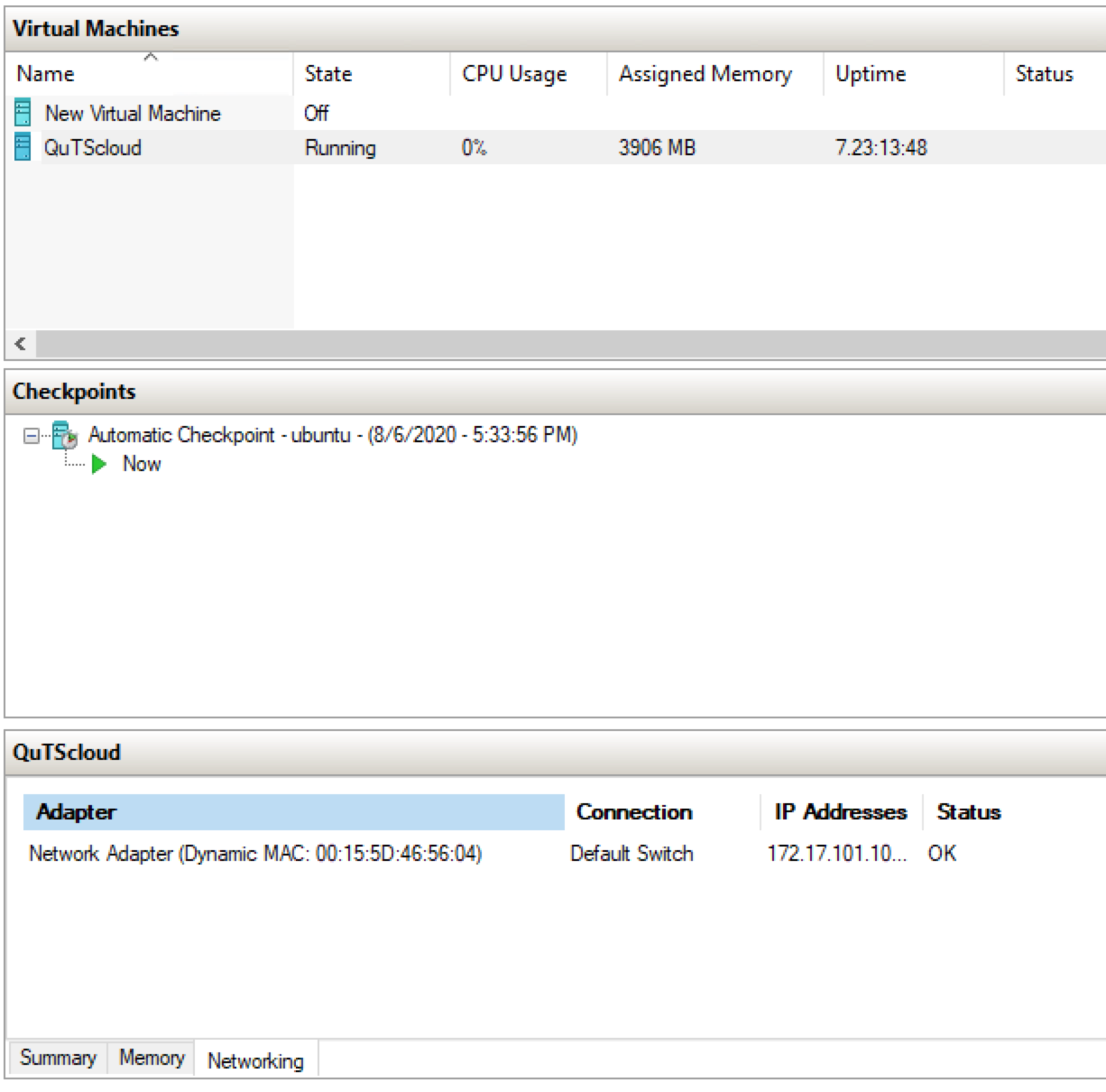The width and height of the screenshot is (1106, 1092).
Task: Select the Network Adapter Dynamic MAC row
Action: (255, 854)
